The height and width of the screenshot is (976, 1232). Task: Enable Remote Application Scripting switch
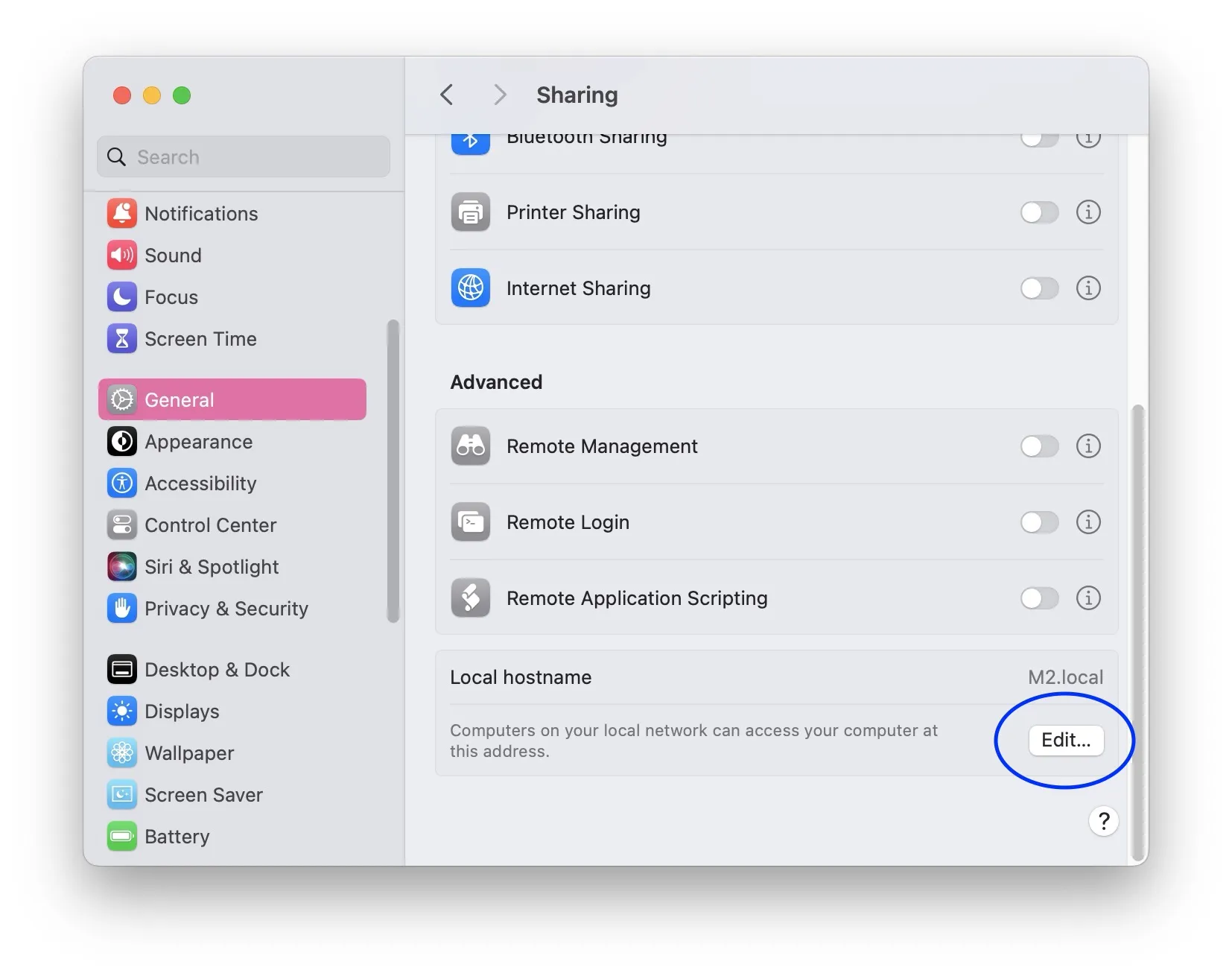(1039, 598)
